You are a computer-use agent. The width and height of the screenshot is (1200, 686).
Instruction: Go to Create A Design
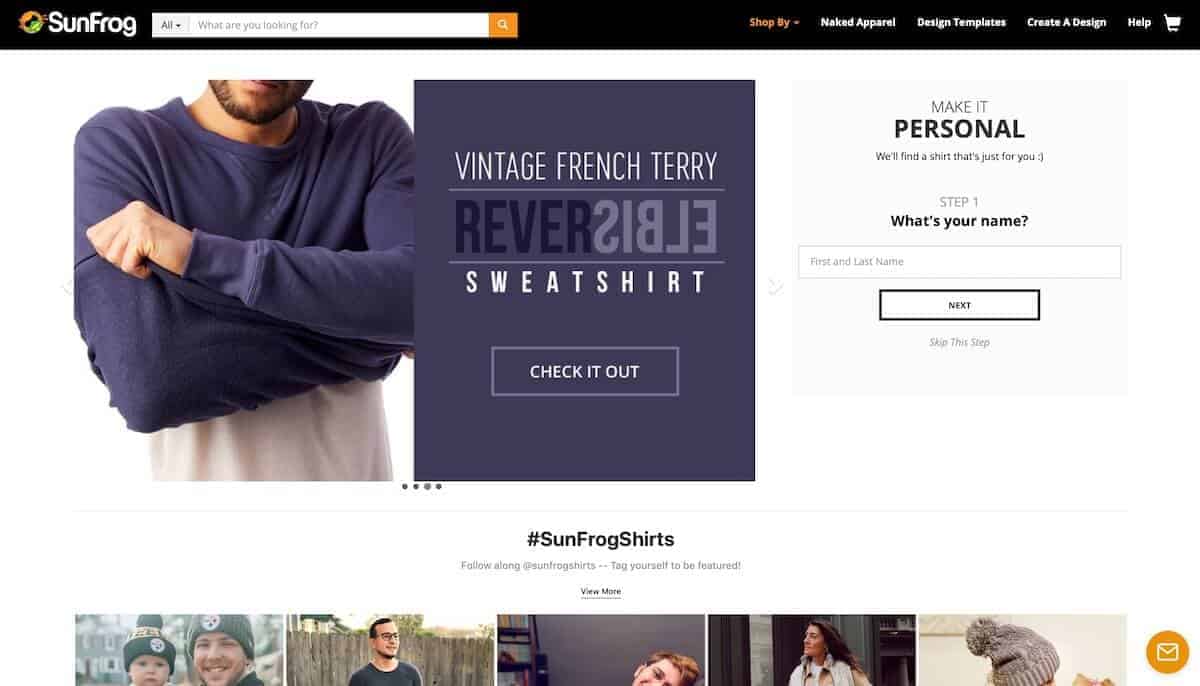pos(1066,22)
